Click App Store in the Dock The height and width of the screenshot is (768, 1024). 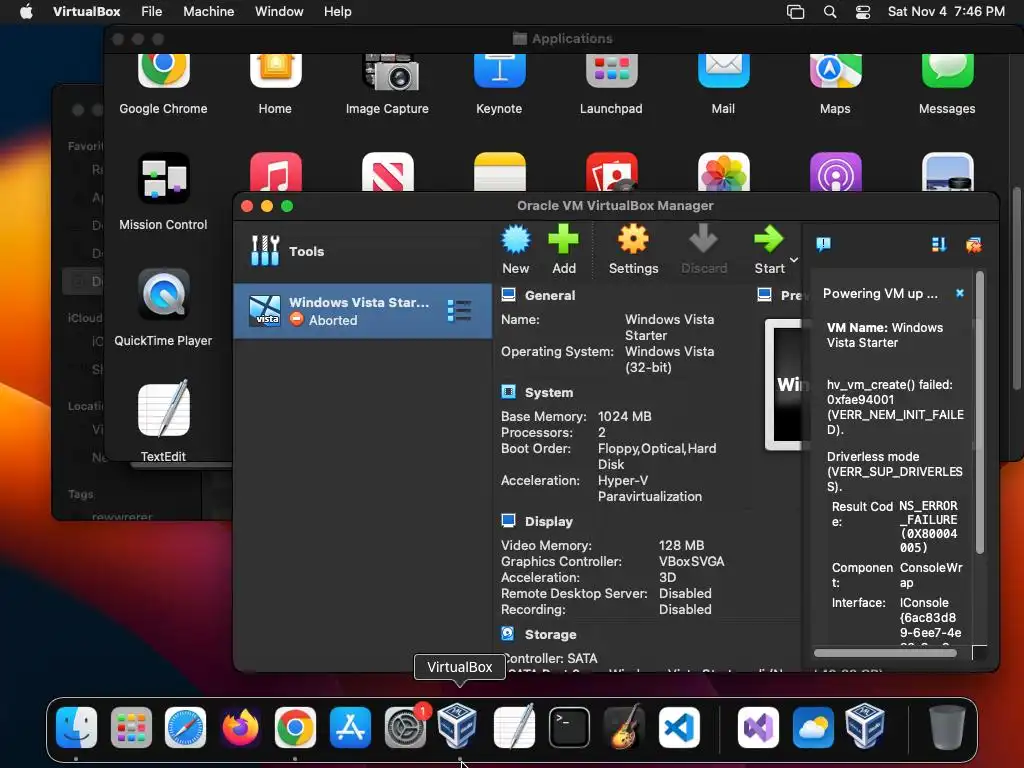[x=350, y=727]
